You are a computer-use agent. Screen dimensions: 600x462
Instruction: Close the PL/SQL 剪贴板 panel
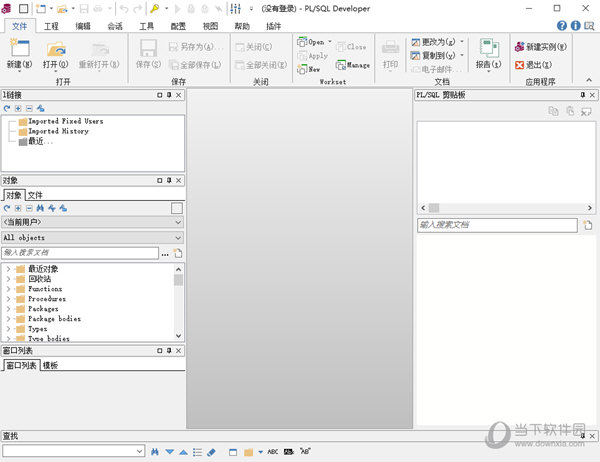click(592, 95)
